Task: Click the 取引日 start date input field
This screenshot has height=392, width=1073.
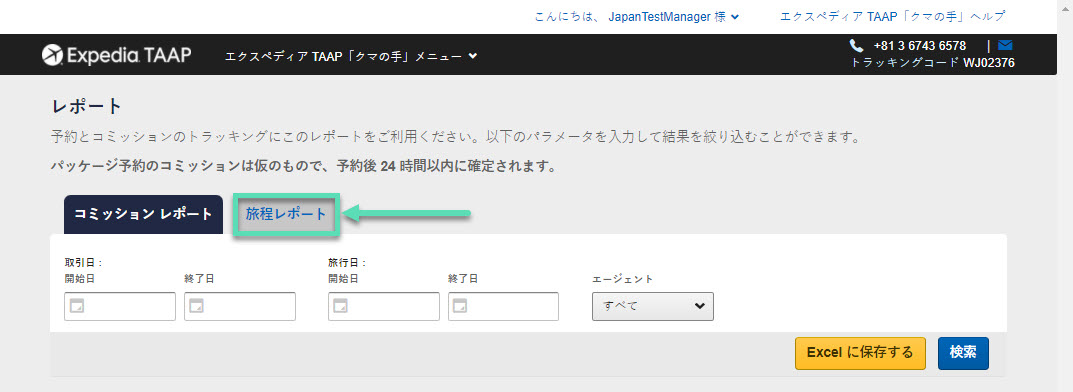Action: pyautogui.click(x=120, y=306)
